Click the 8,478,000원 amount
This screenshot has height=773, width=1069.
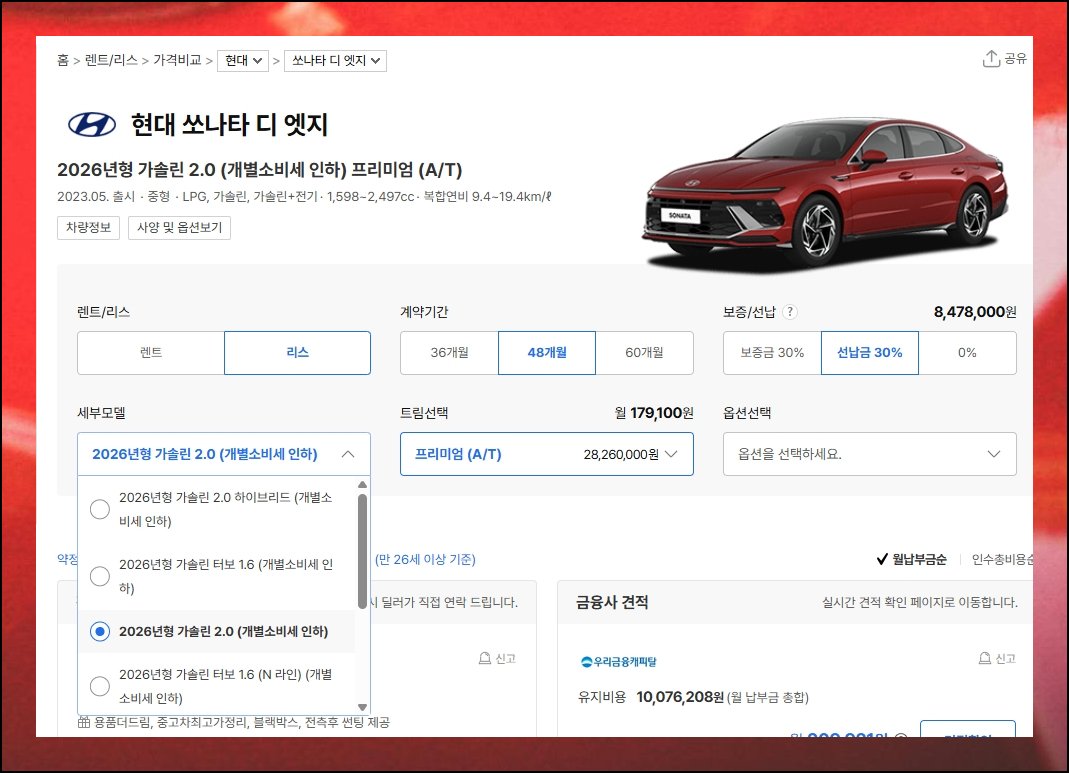click(x=975, y=312)
